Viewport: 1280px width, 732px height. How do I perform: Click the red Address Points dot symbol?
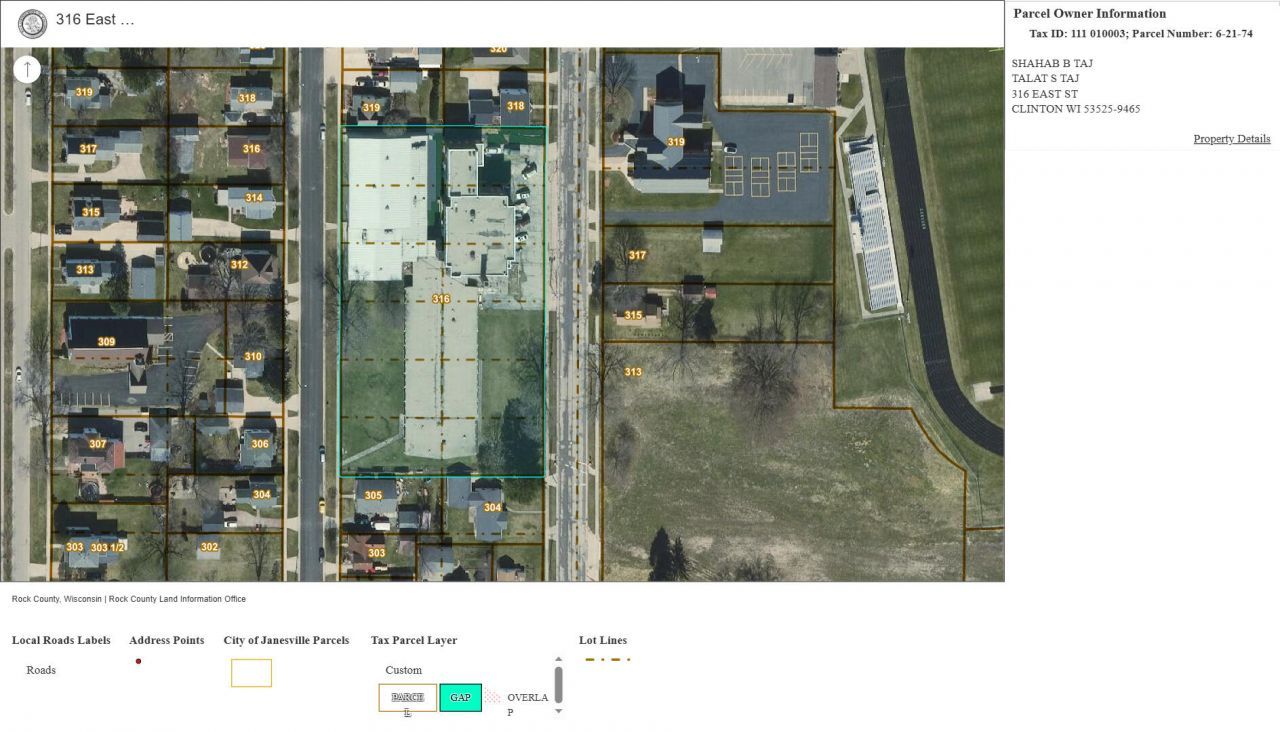[138, 661]
